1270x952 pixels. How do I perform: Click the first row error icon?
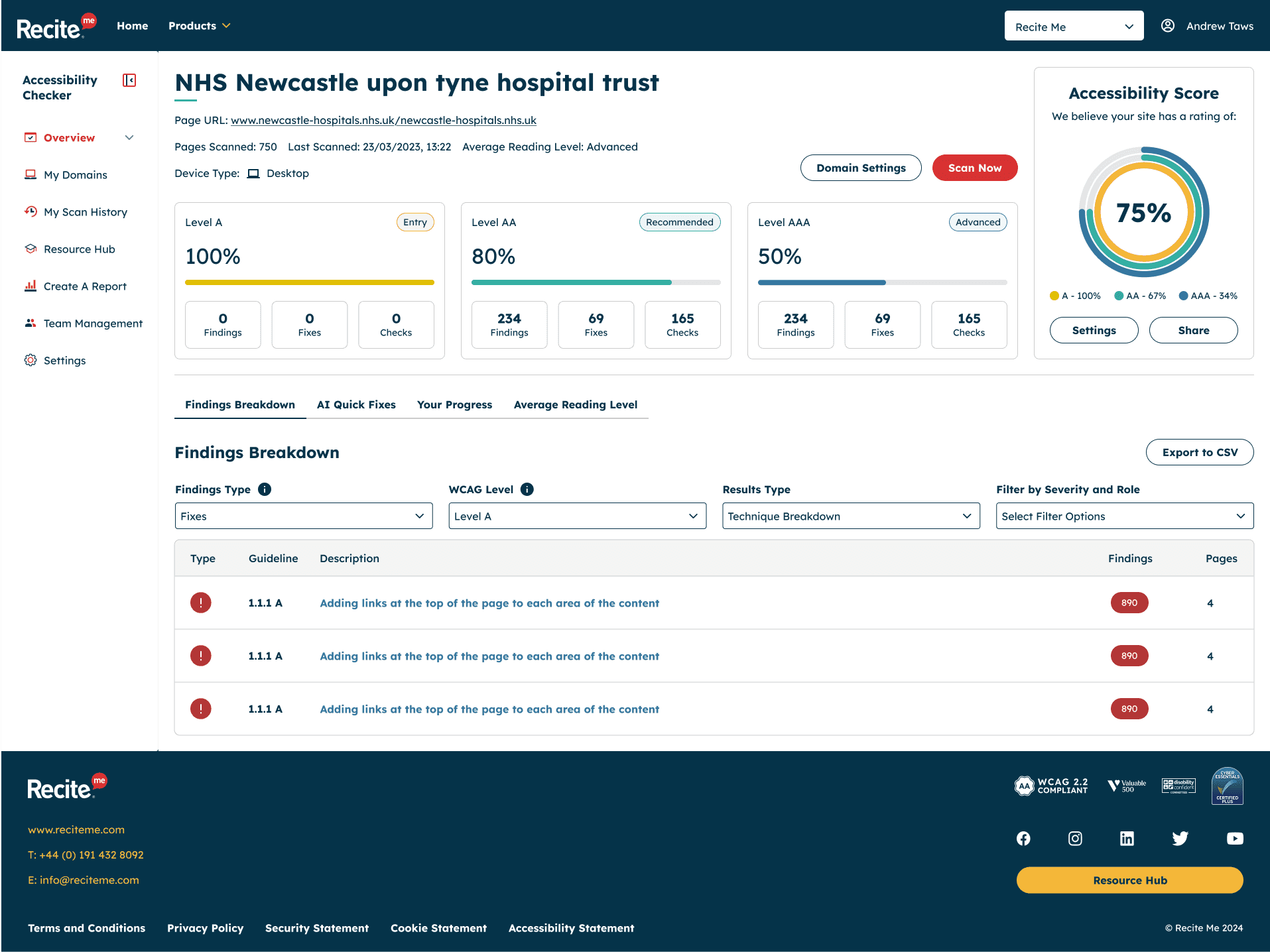coord(201,603)
